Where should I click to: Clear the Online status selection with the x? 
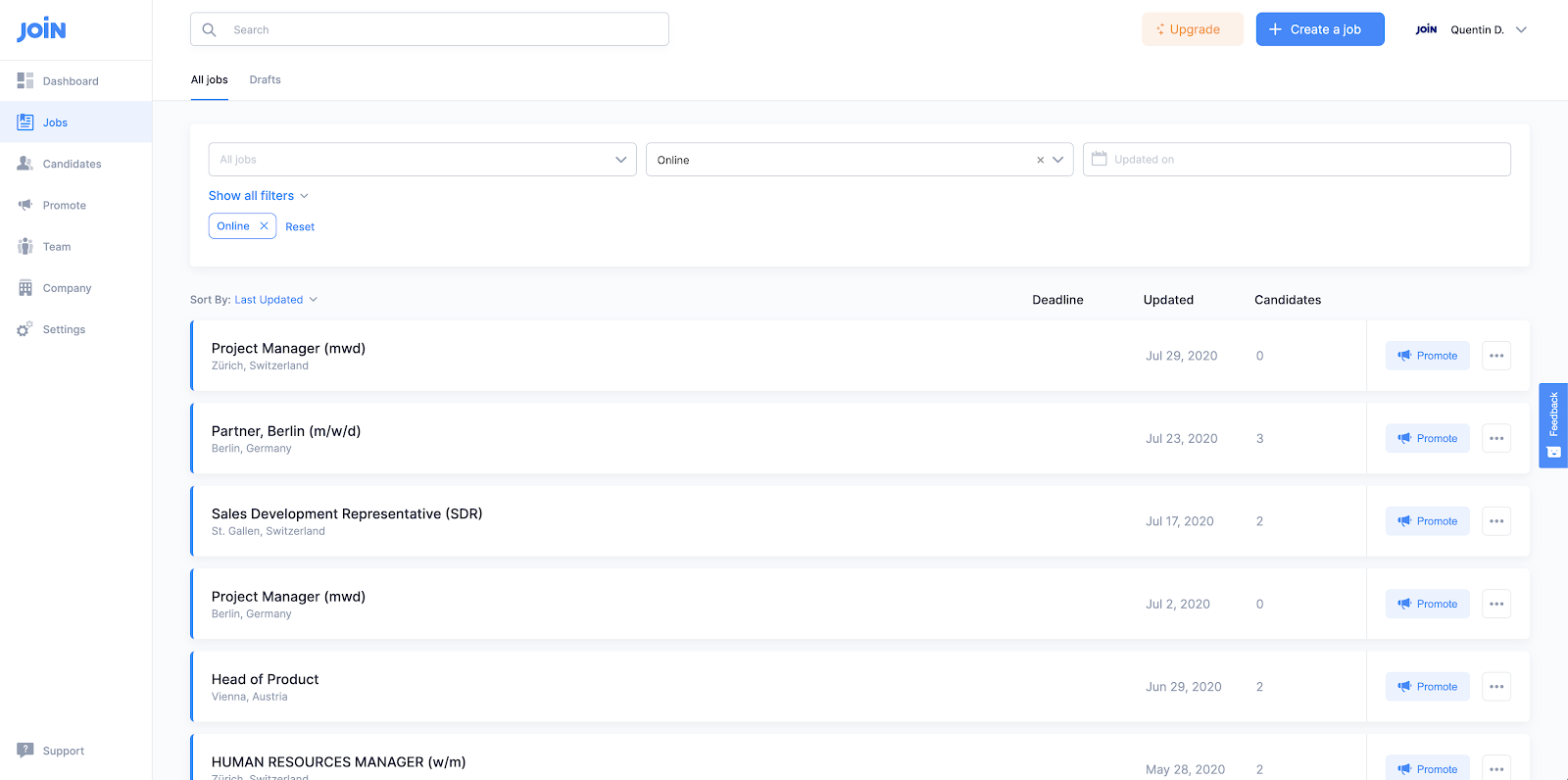(1040, 160)
